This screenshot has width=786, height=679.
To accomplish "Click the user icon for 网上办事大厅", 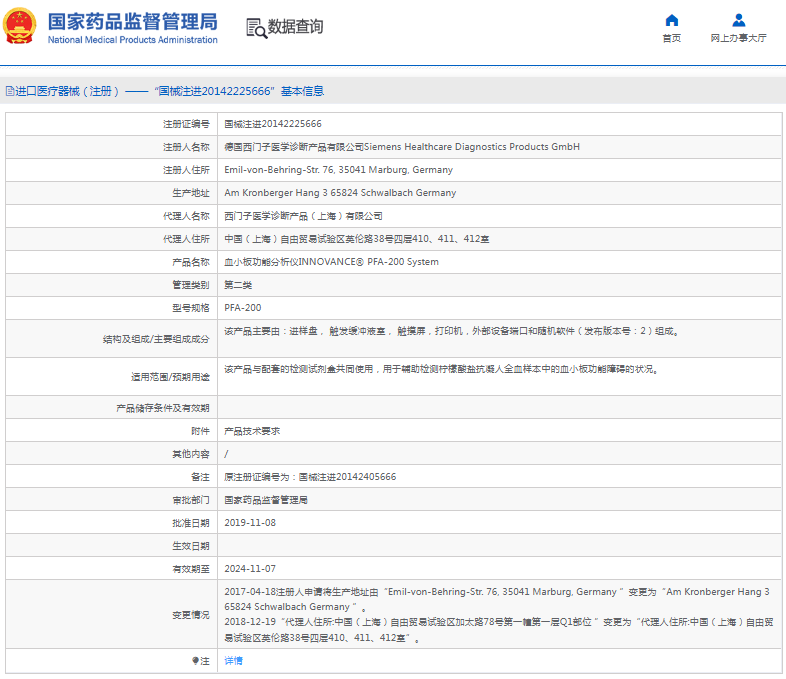I will click(x=738, y=20).
